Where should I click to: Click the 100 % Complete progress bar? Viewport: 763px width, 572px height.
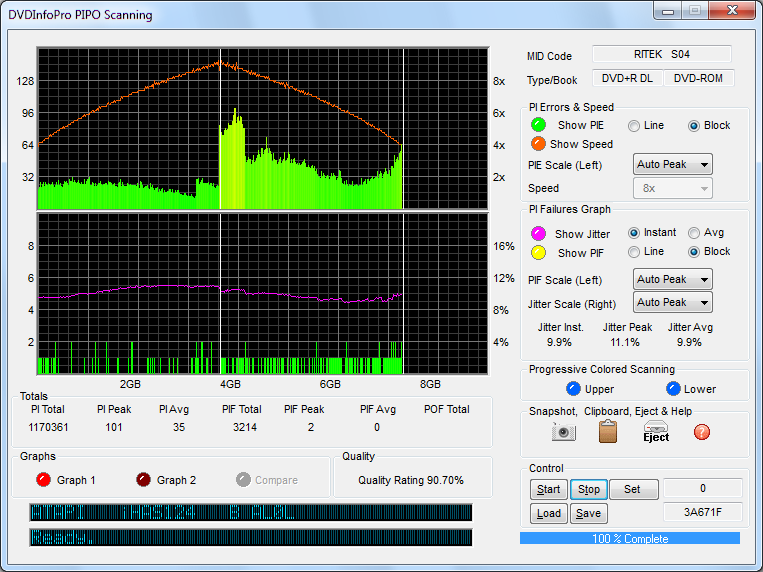pos(630,538)
